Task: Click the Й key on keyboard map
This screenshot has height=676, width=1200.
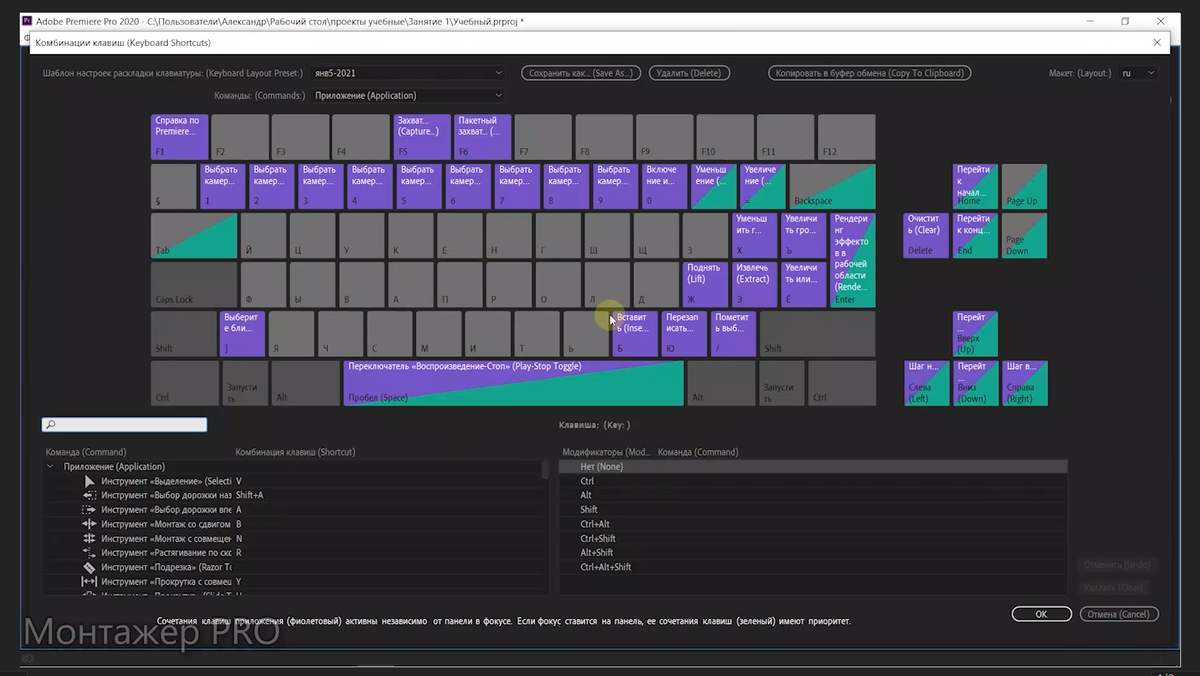Action: (263, 235)
